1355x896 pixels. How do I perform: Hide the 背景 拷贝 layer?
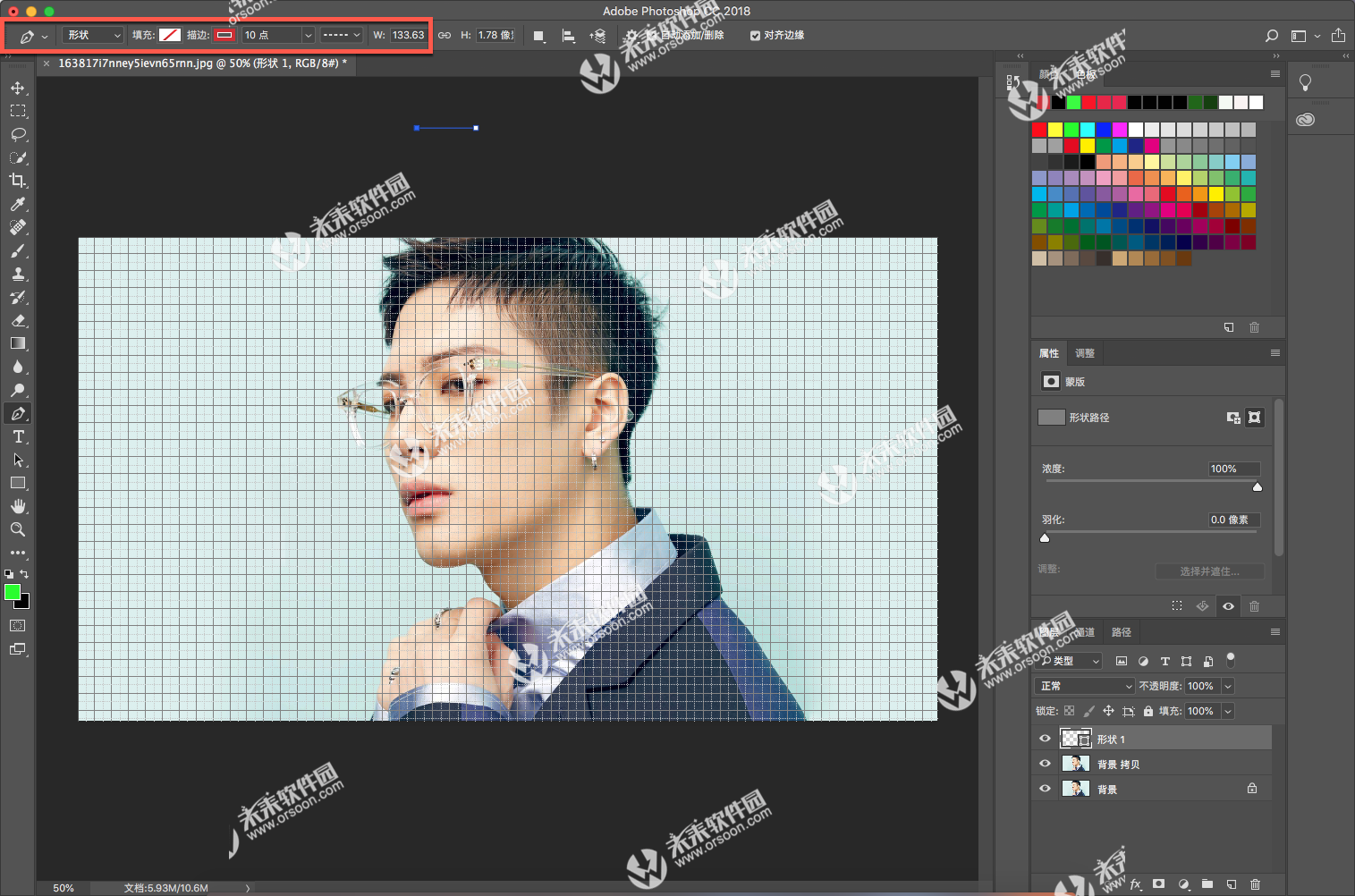click(x=1045, y=764)
